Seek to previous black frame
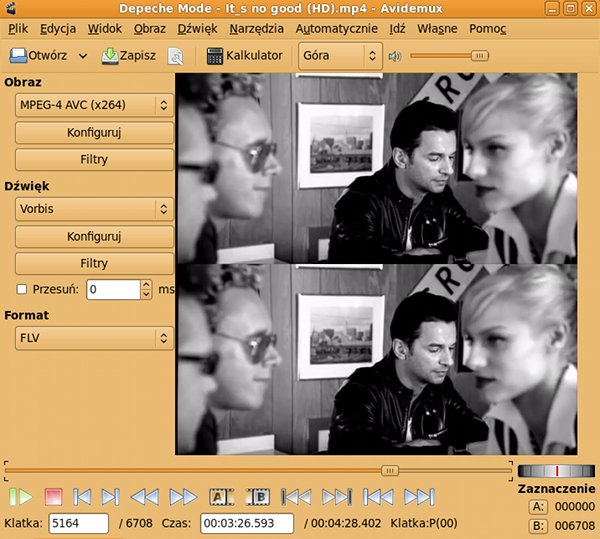The width and height of the screenshot is (600, 539). (x=296, y=497)
